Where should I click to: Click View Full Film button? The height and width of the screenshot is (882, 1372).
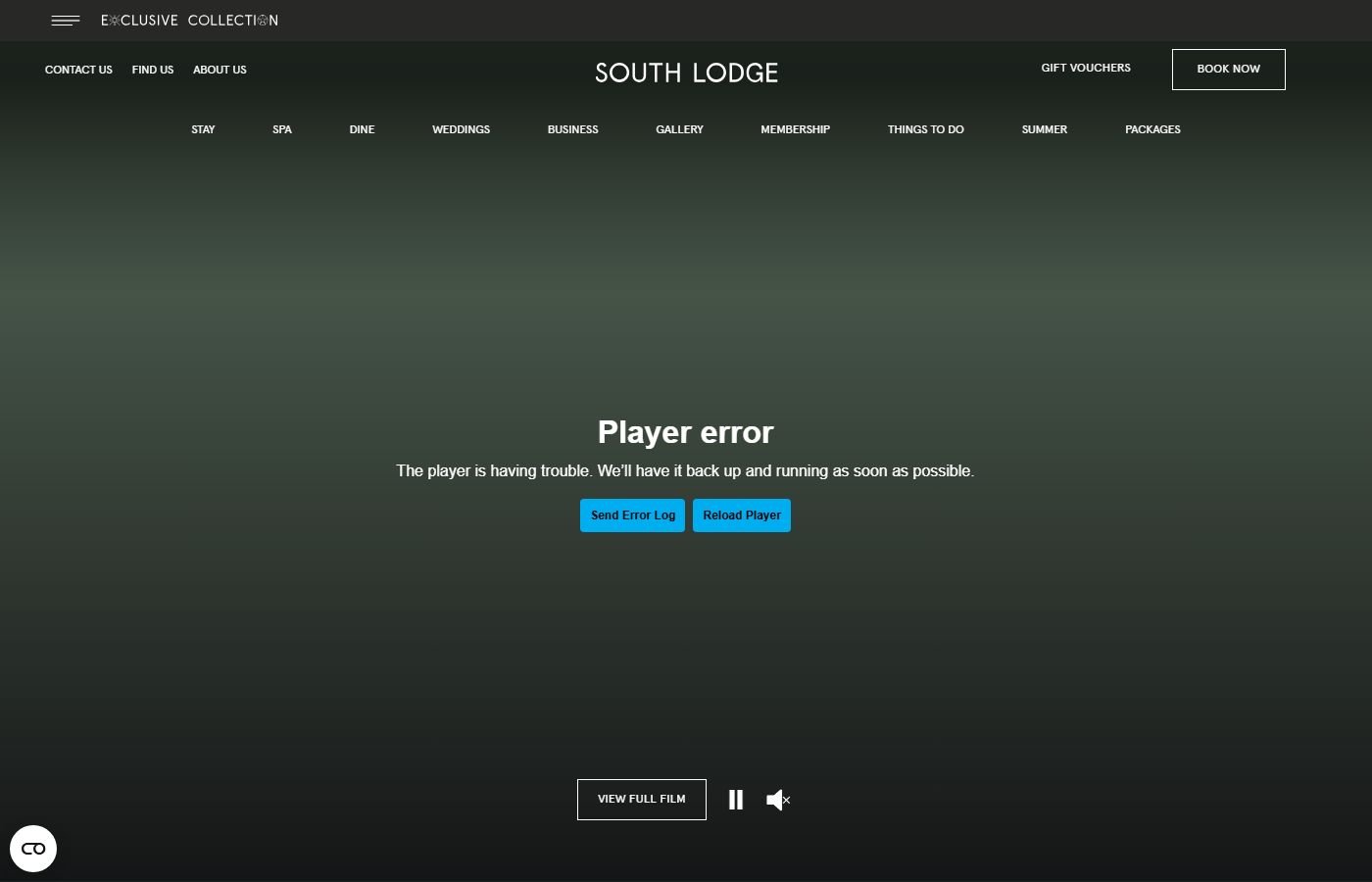coord(642,800)
